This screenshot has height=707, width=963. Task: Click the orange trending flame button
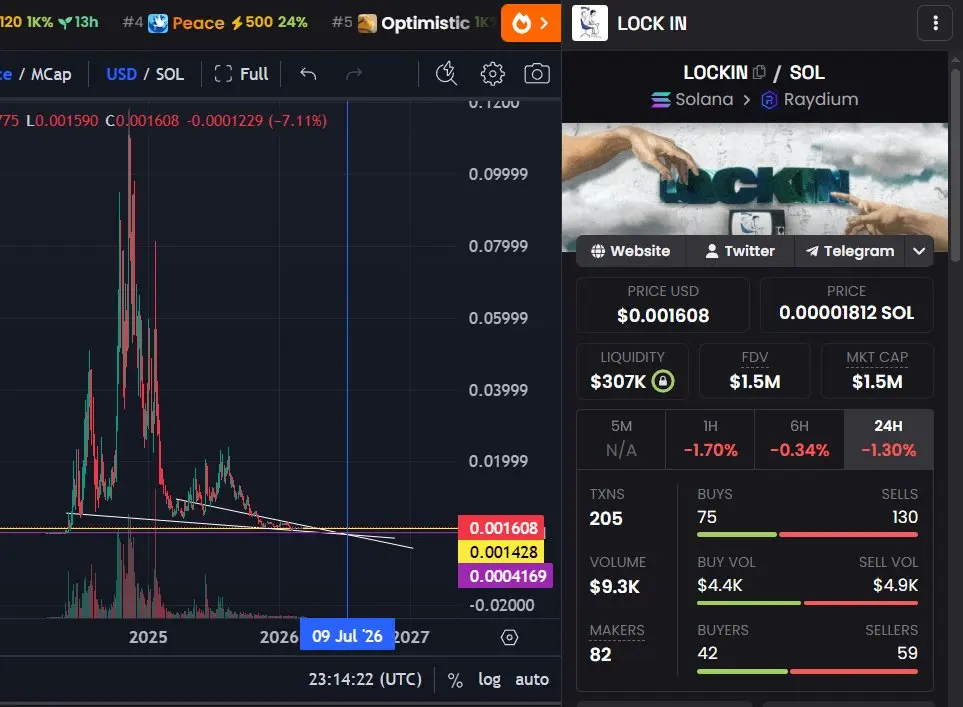[x=531, y=23]
